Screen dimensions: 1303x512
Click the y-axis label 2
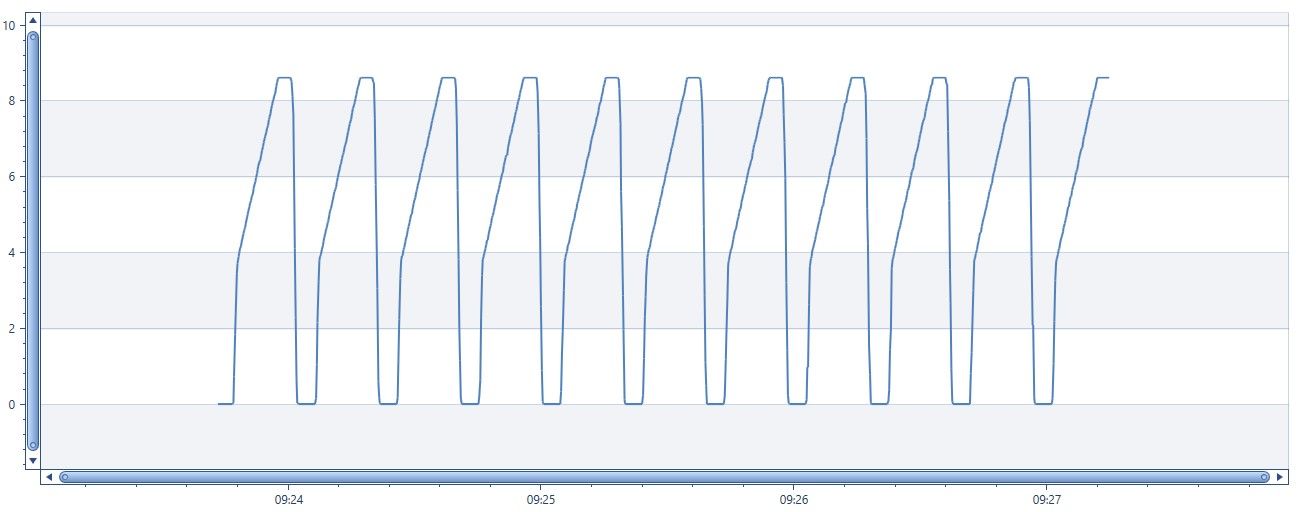point(12,329)
